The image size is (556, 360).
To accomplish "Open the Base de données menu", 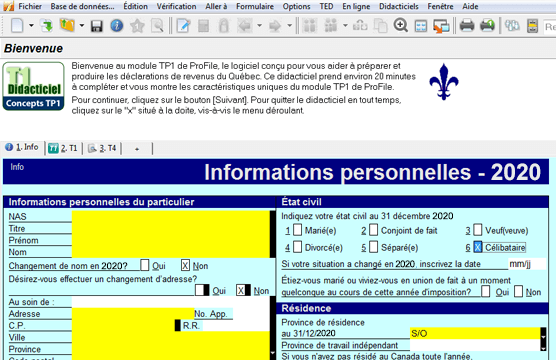I will (82, 6).
